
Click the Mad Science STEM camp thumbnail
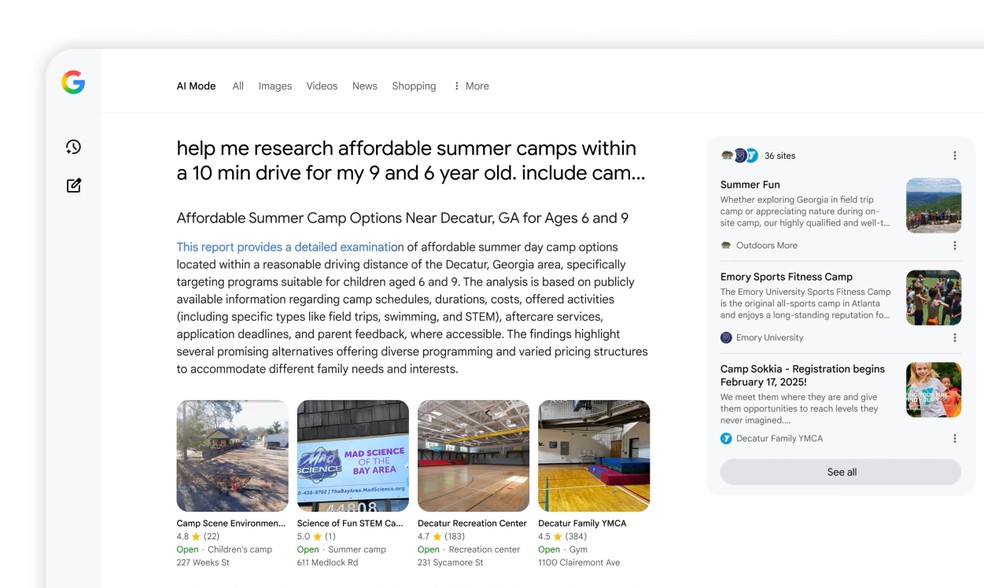(x=353, y=456)
